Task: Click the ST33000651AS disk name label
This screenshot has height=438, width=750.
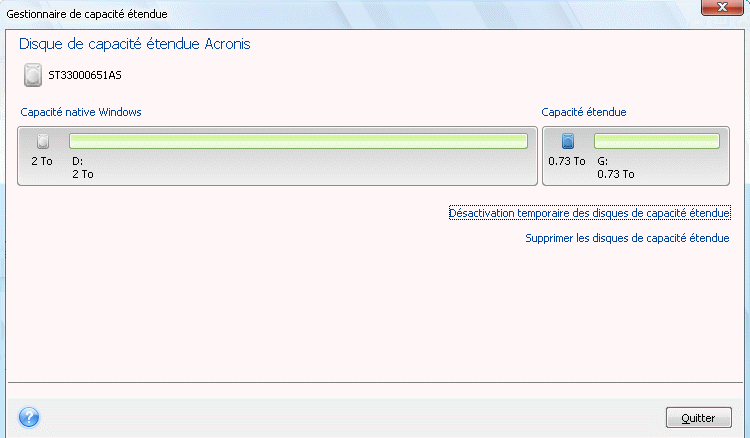Action: coord(85,76)
